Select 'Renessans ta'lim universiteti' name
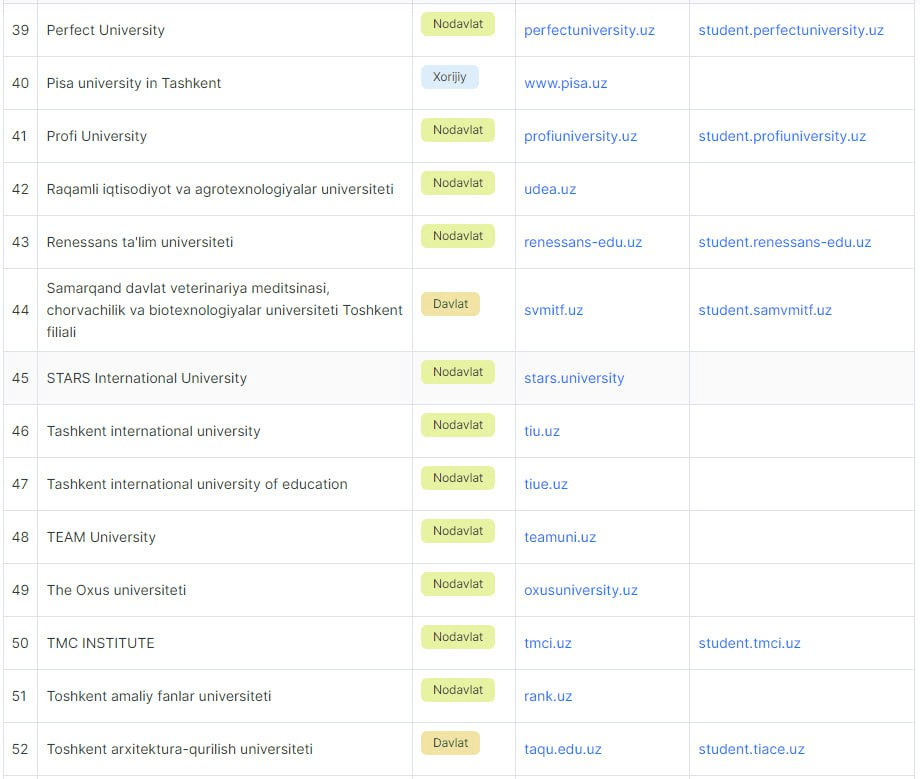 pos(140,242)
